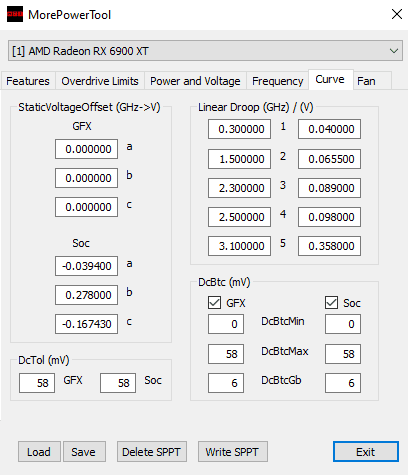Click the MorePowerTool app icon in title bar
Image resolution: width=408 pixels, height=475 pixels.
tap(15, 14)
